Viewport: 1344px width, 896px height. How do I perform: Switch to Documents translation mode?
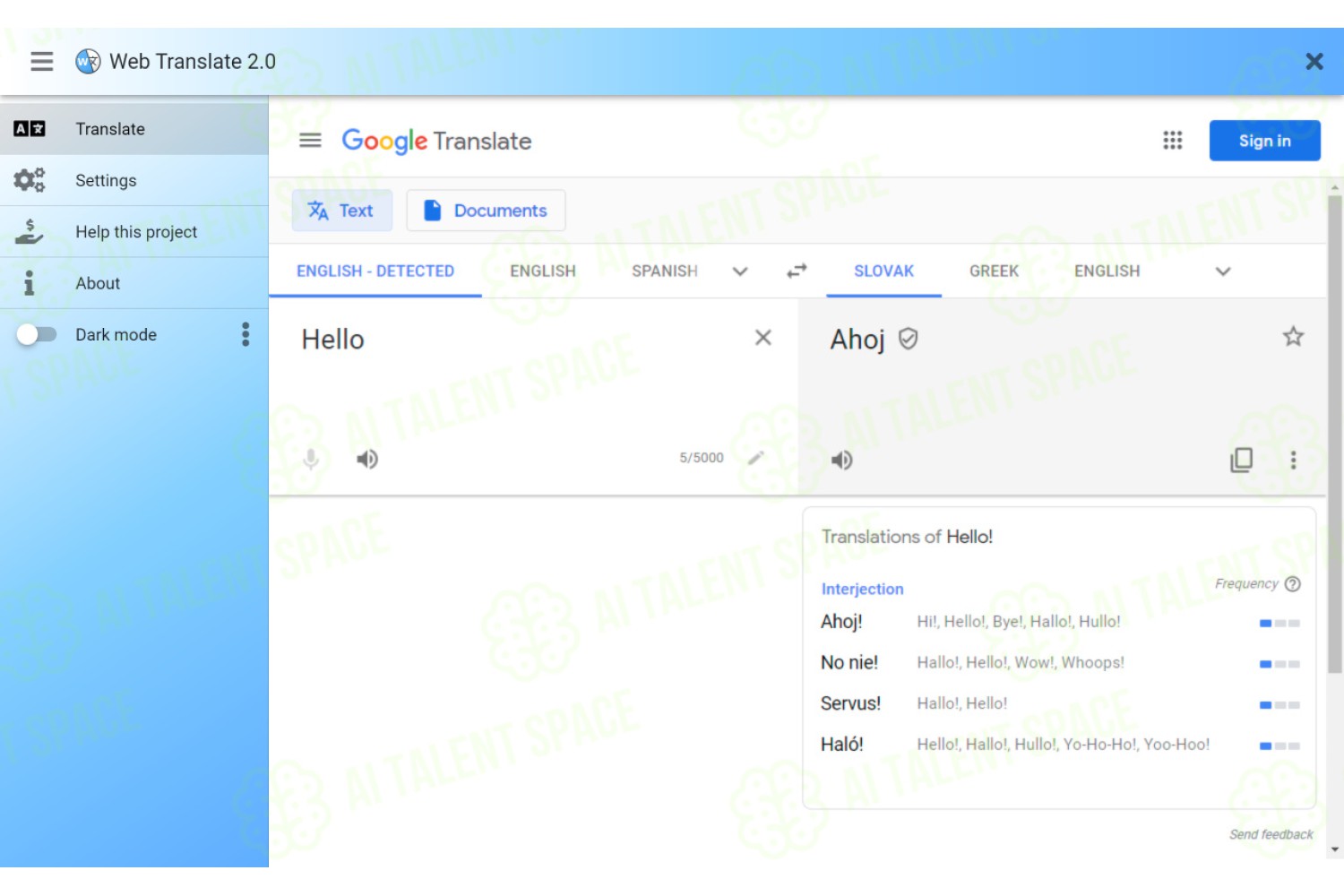point(486,211)
